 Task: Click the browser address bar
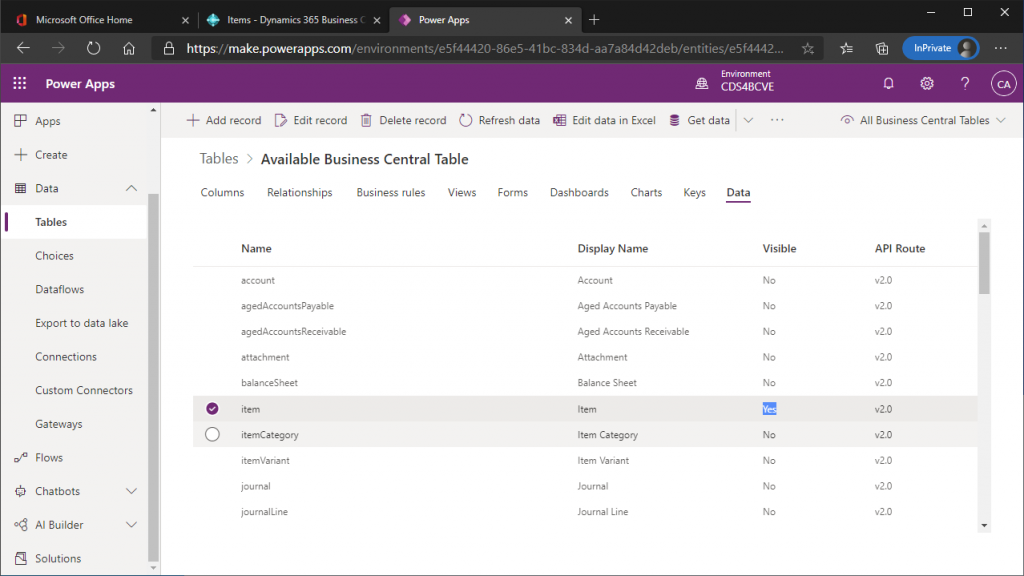[485, 48]
